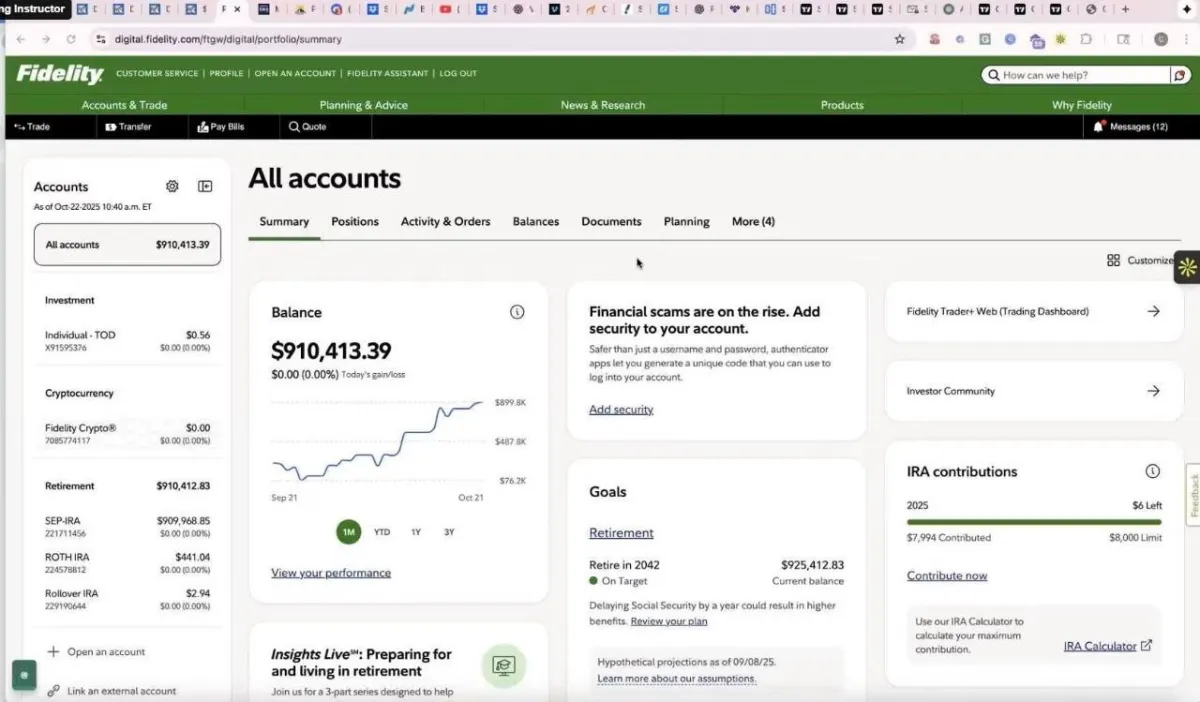Click the Add security link
This screenshot has width=1200, height=702.
tap(621, 409)
